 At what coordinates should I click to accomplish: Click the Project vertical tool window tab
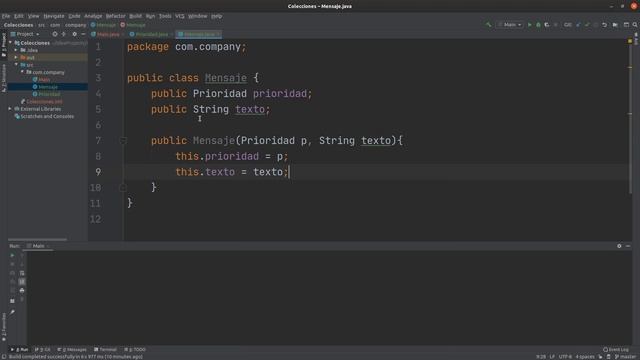[4, 45]
